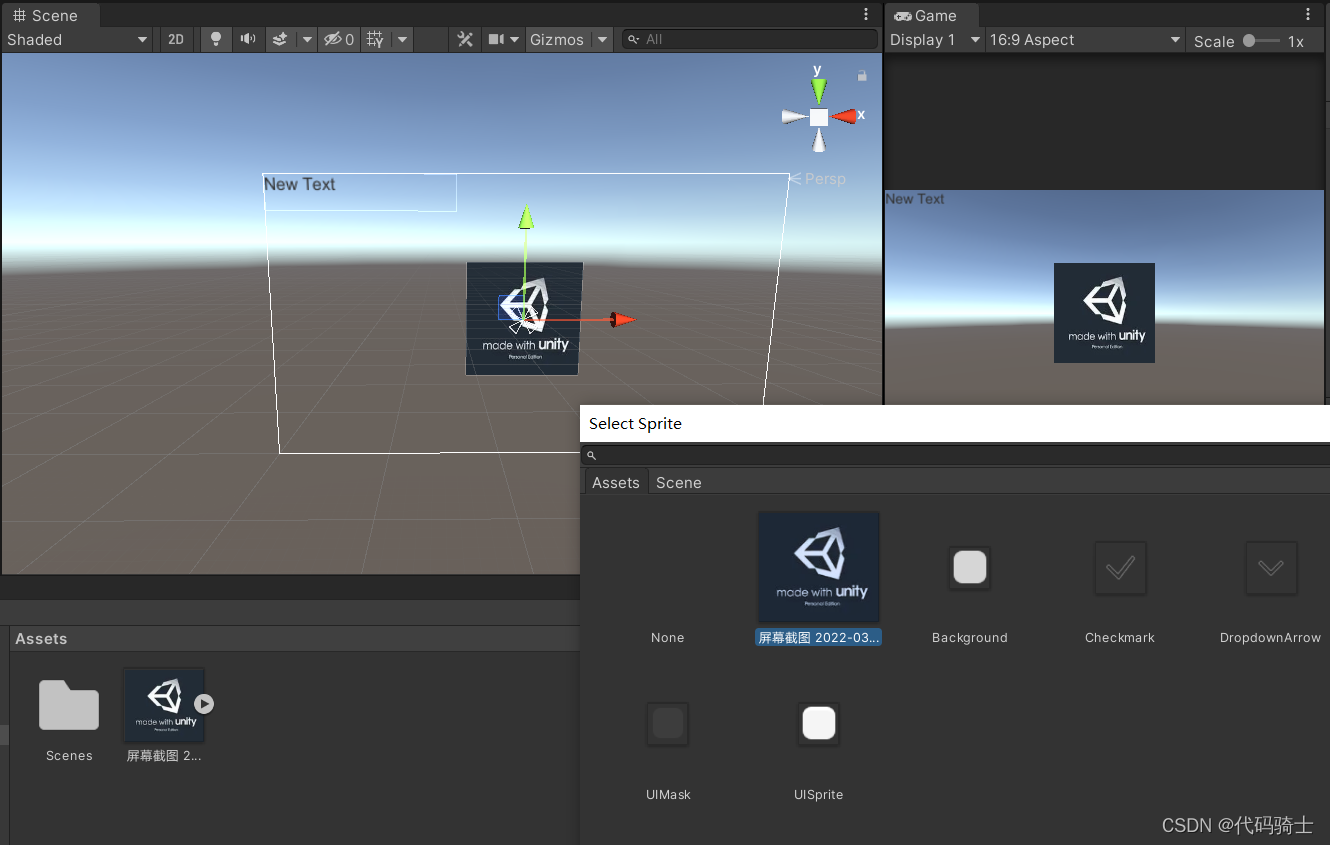
Task: Toggle scene lighting with the lightbulb icon
Action: 215,39
